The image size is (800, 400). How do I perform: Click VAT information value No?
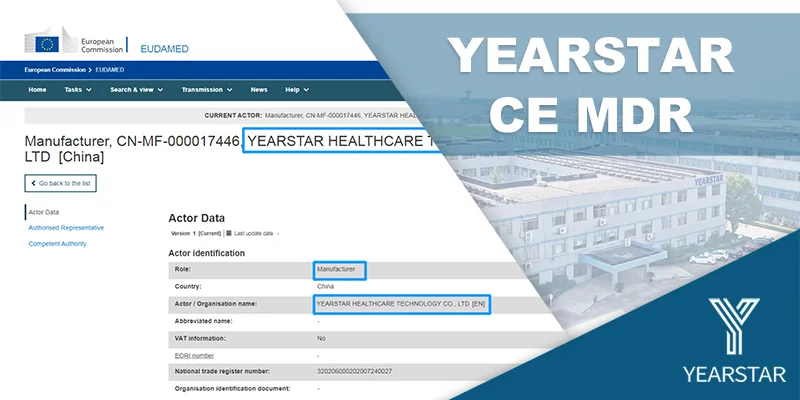pyautogui.click(x=321, y=338)
